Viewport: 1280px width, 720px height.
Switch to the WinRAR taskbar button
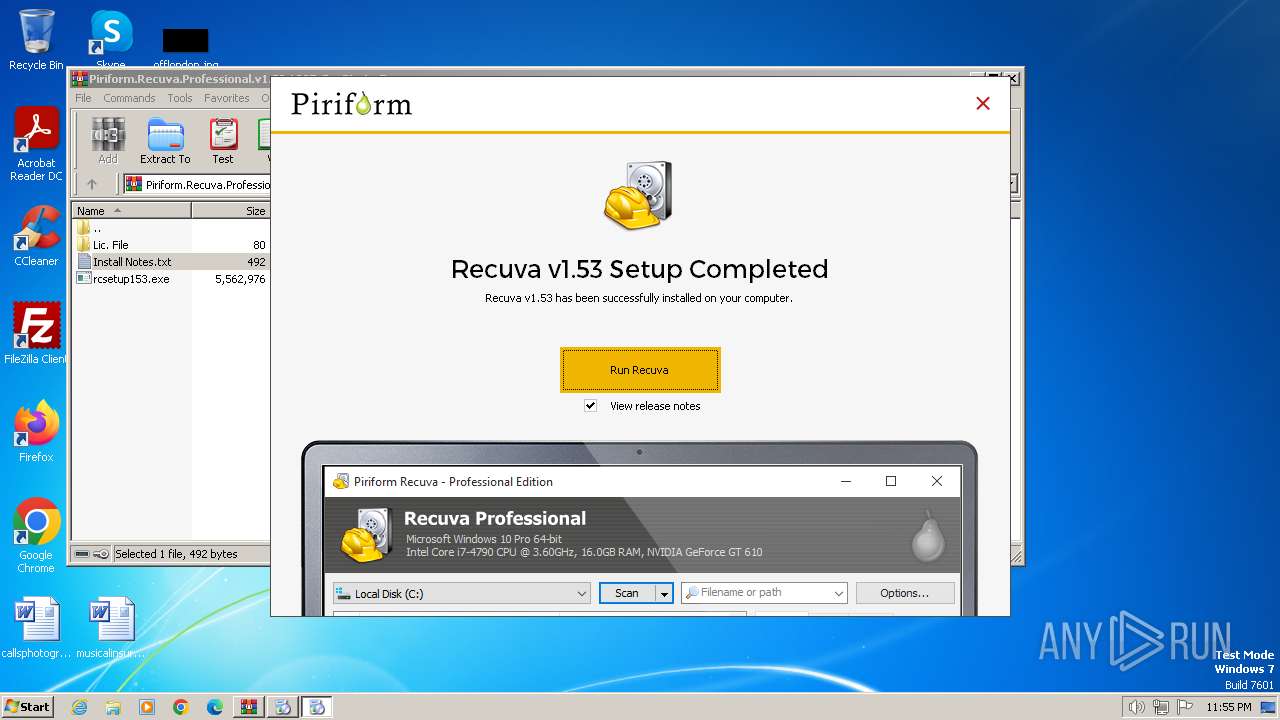click(249, 707)
